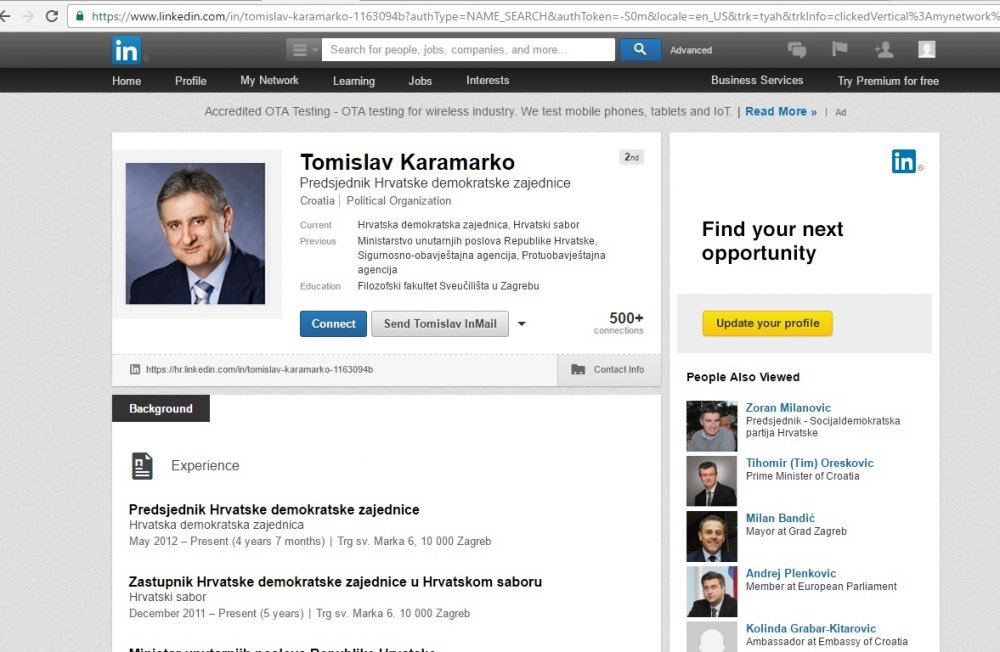Click the LinkedIn icon beside the profile URL
The width and height of the screenshot is (1000, 652).
135,369
